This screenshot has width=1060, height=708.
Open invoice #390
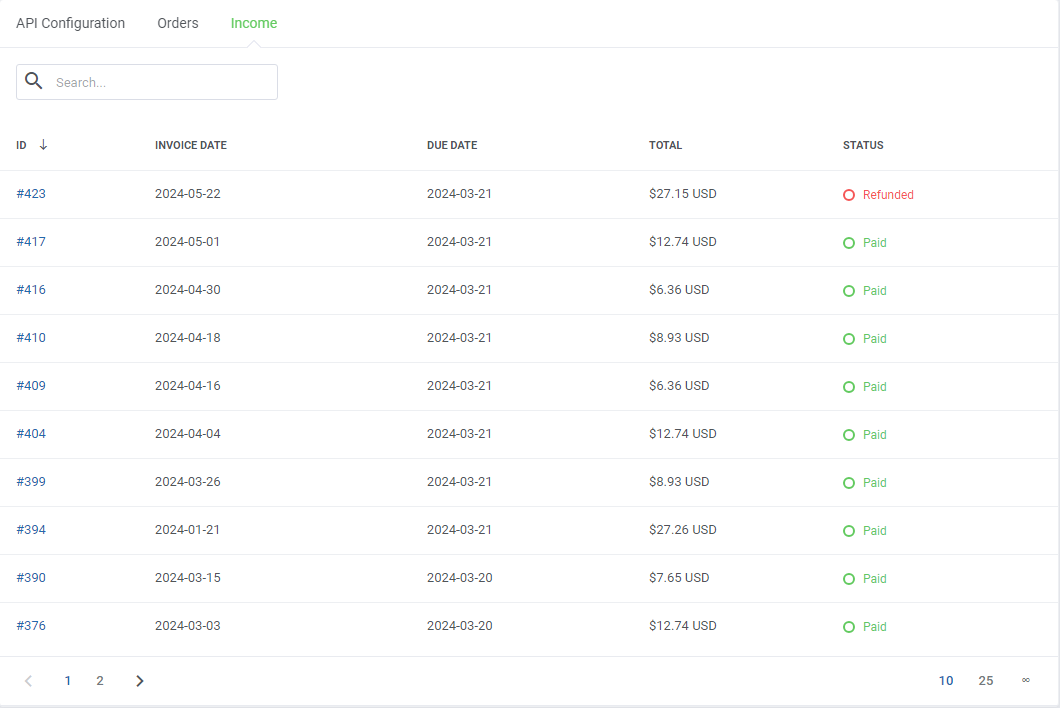(x=31, y=577)
